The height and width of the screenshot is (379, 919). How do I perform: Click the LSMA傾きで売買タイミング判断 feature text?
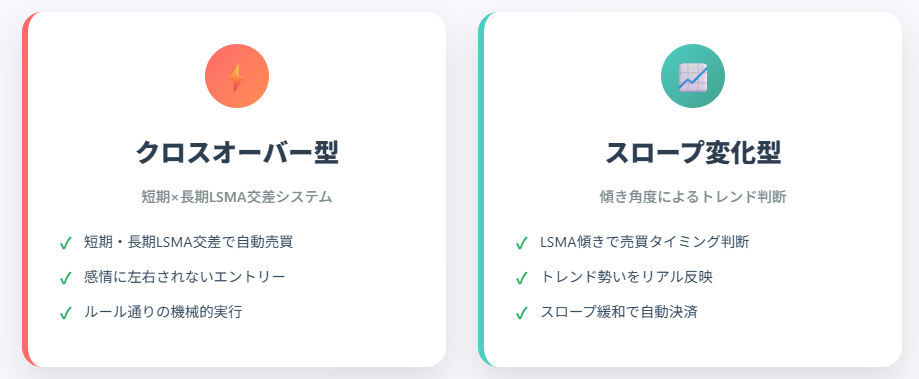(645, 242)
